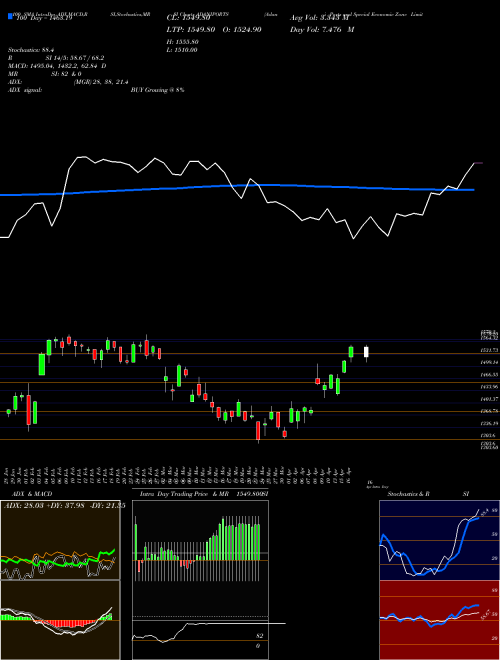Open the RSI red panel chart
This screenshot has height=660, width=500.
[x=439, y=620]
